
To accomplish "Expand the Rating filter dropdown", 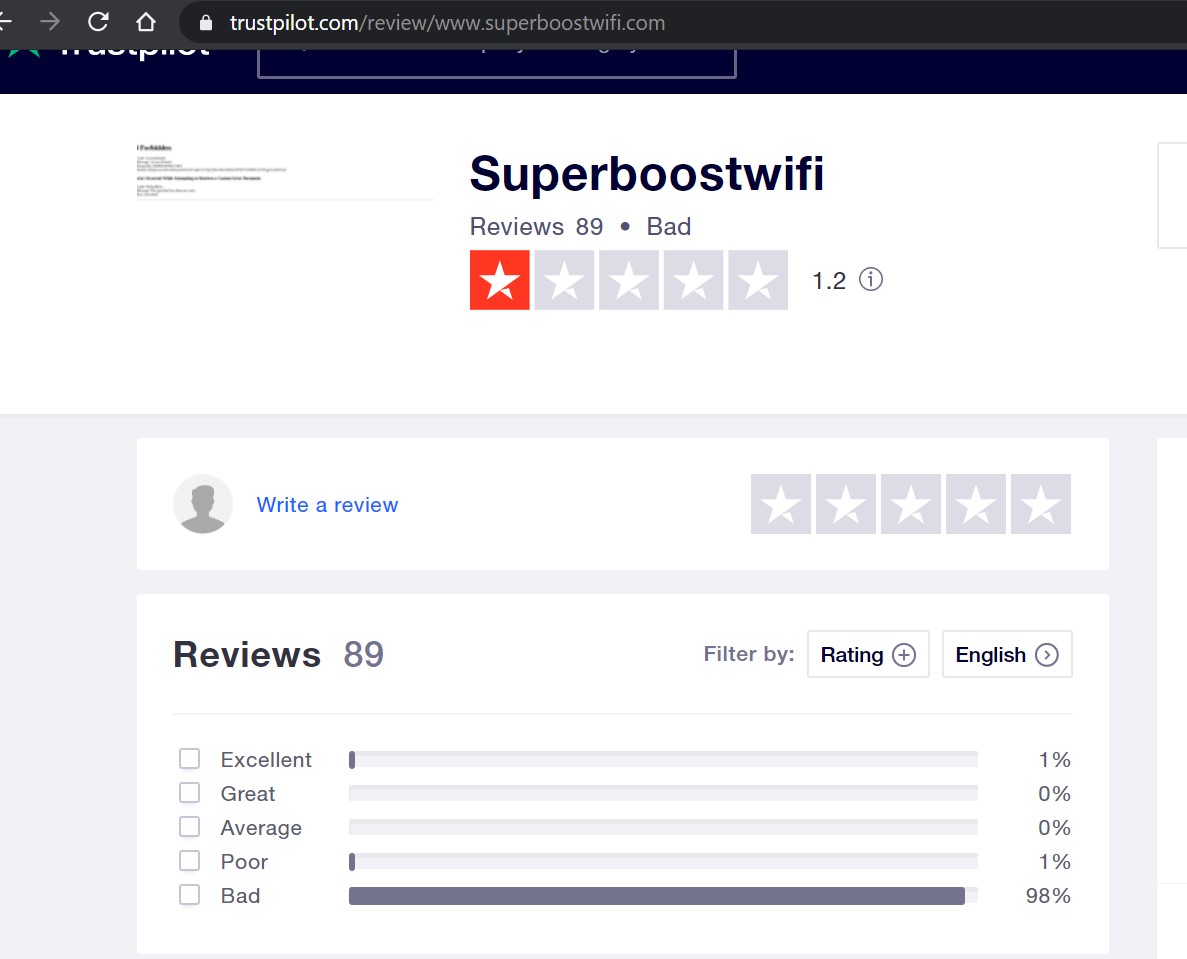I will coord(868,654).
